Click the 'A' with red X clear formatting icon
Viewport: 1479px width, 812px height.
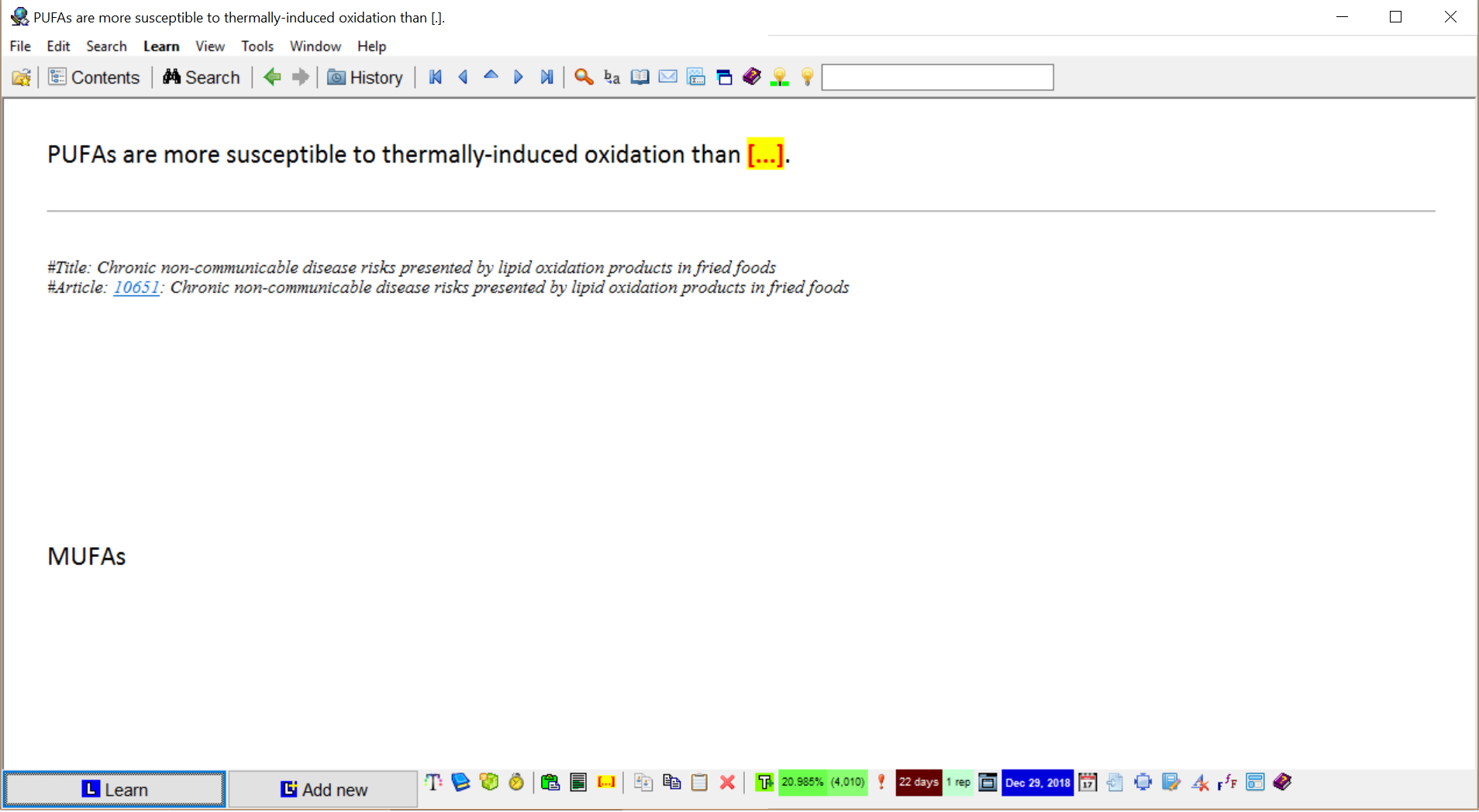[x=1199, y=783]
